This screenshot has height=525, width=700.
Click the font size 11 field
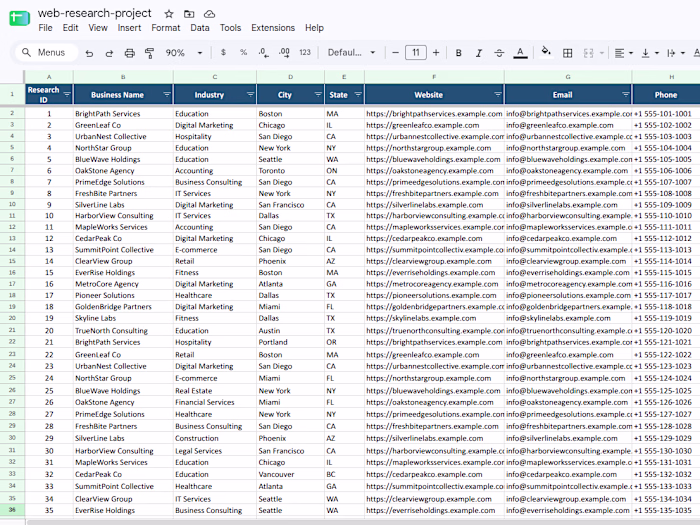(x=416, y=53)
